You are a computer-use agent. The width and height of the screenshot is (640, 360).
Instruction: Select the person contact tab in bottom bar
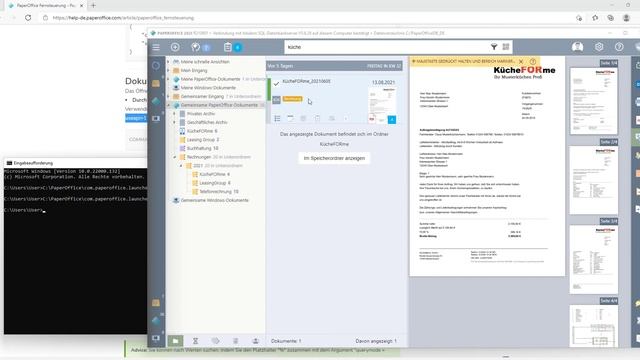click(x=256, y=341)
